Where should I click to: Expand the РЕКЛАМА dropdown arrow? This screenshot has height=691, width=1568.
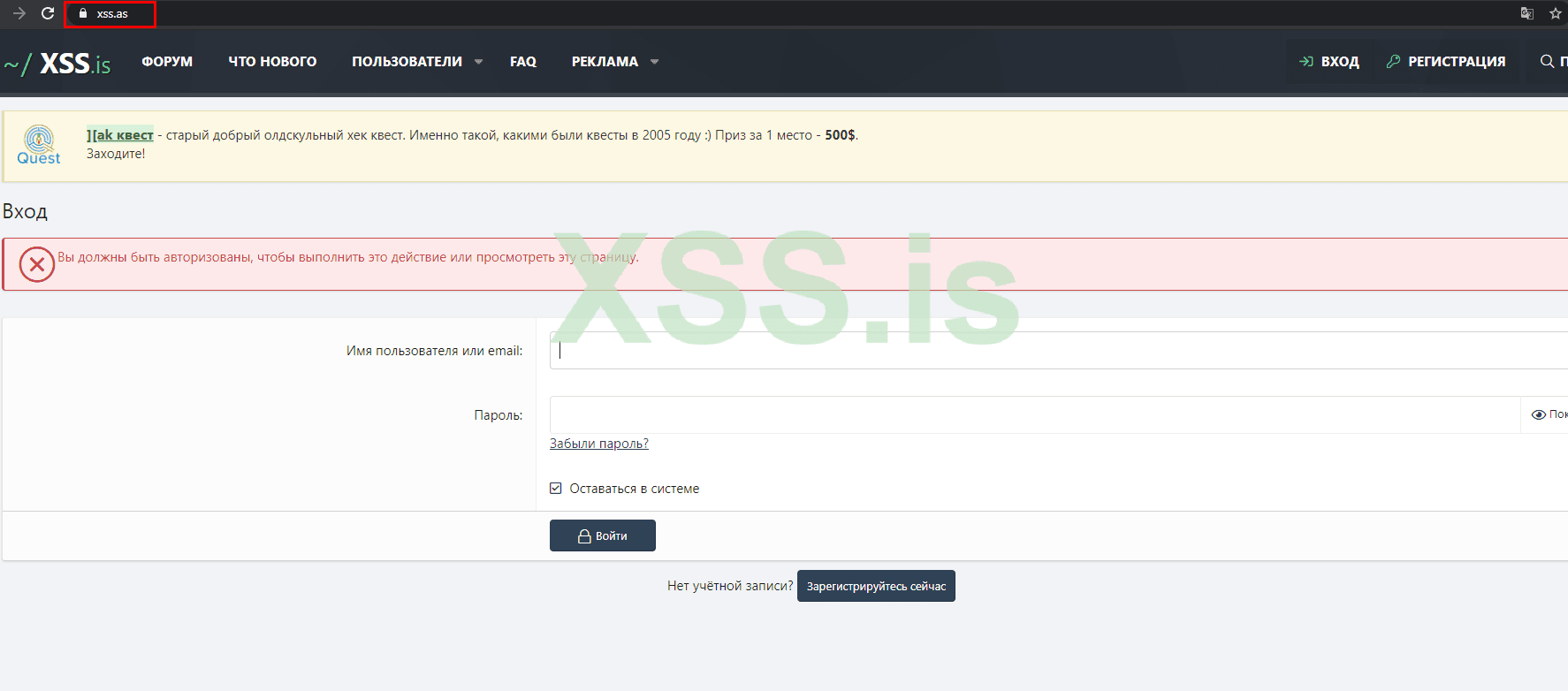(654, 62)
